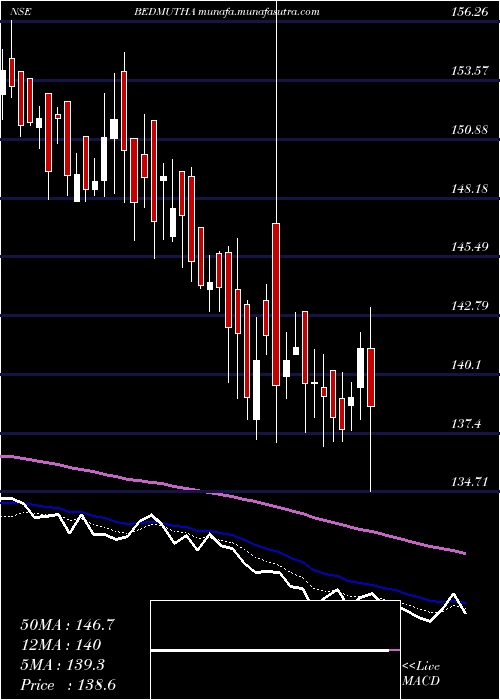The image size is (500, 700).
Task: Click the 150.88 price axis label
Action: pos(469,129)
